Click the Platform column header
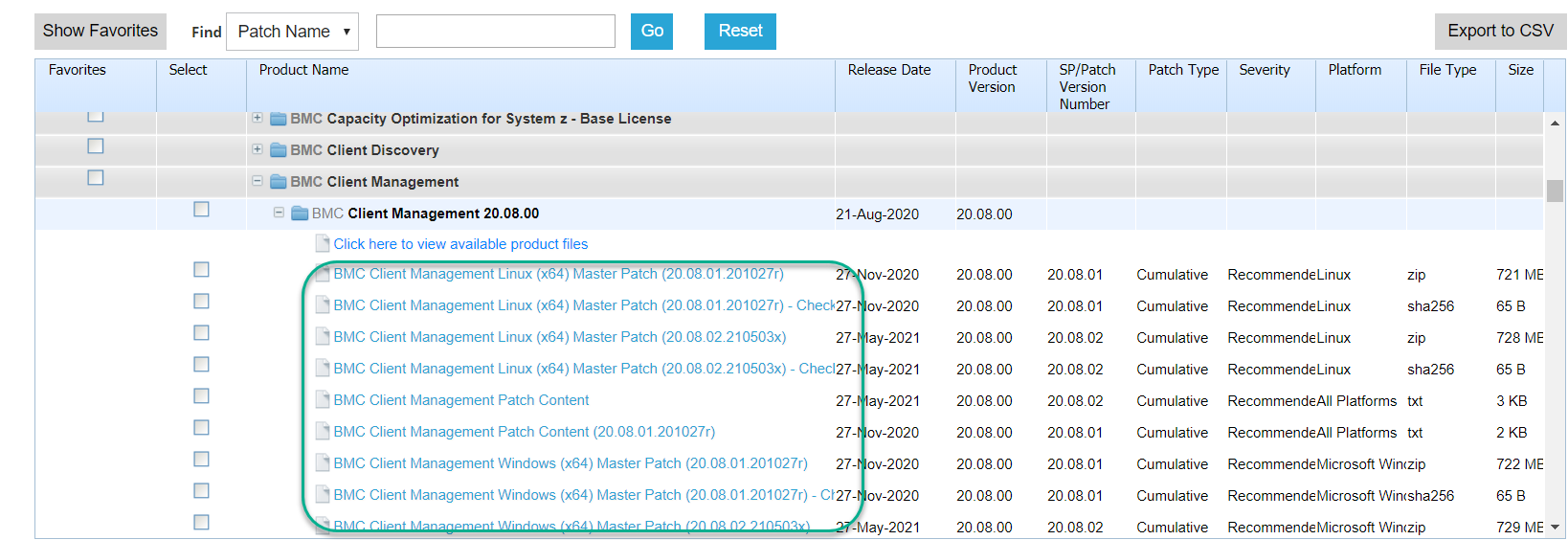This screenshot has width=1568, height=540. 1355,70
